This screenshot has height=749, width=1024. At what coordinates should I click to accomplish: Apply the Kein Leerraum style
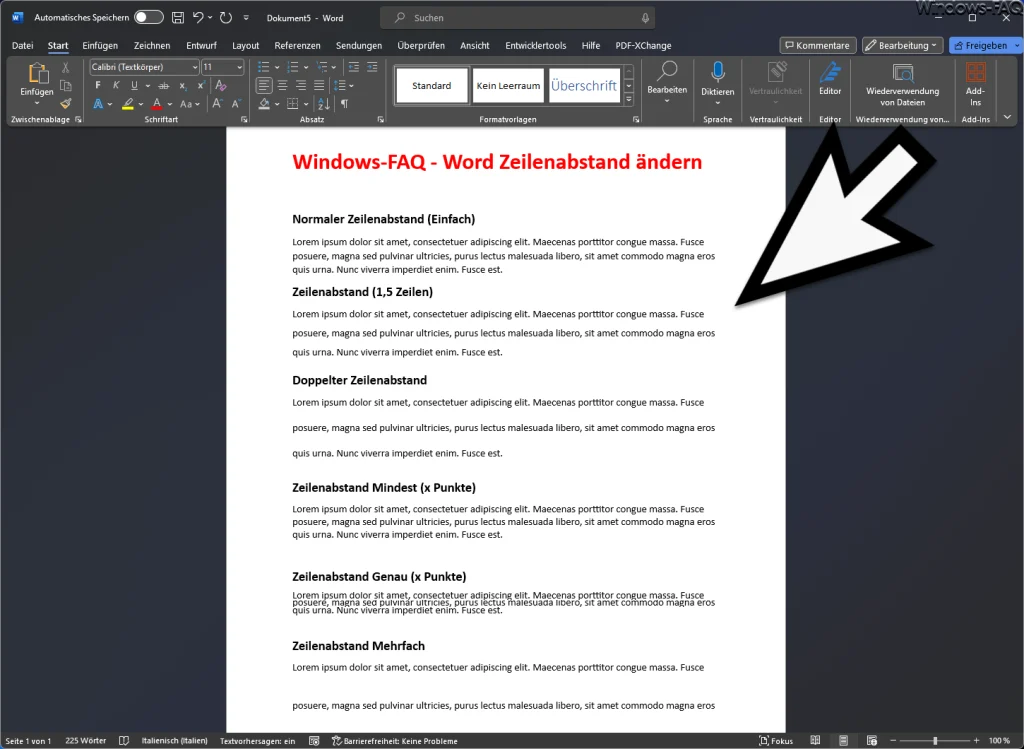[x=508, y=86]
